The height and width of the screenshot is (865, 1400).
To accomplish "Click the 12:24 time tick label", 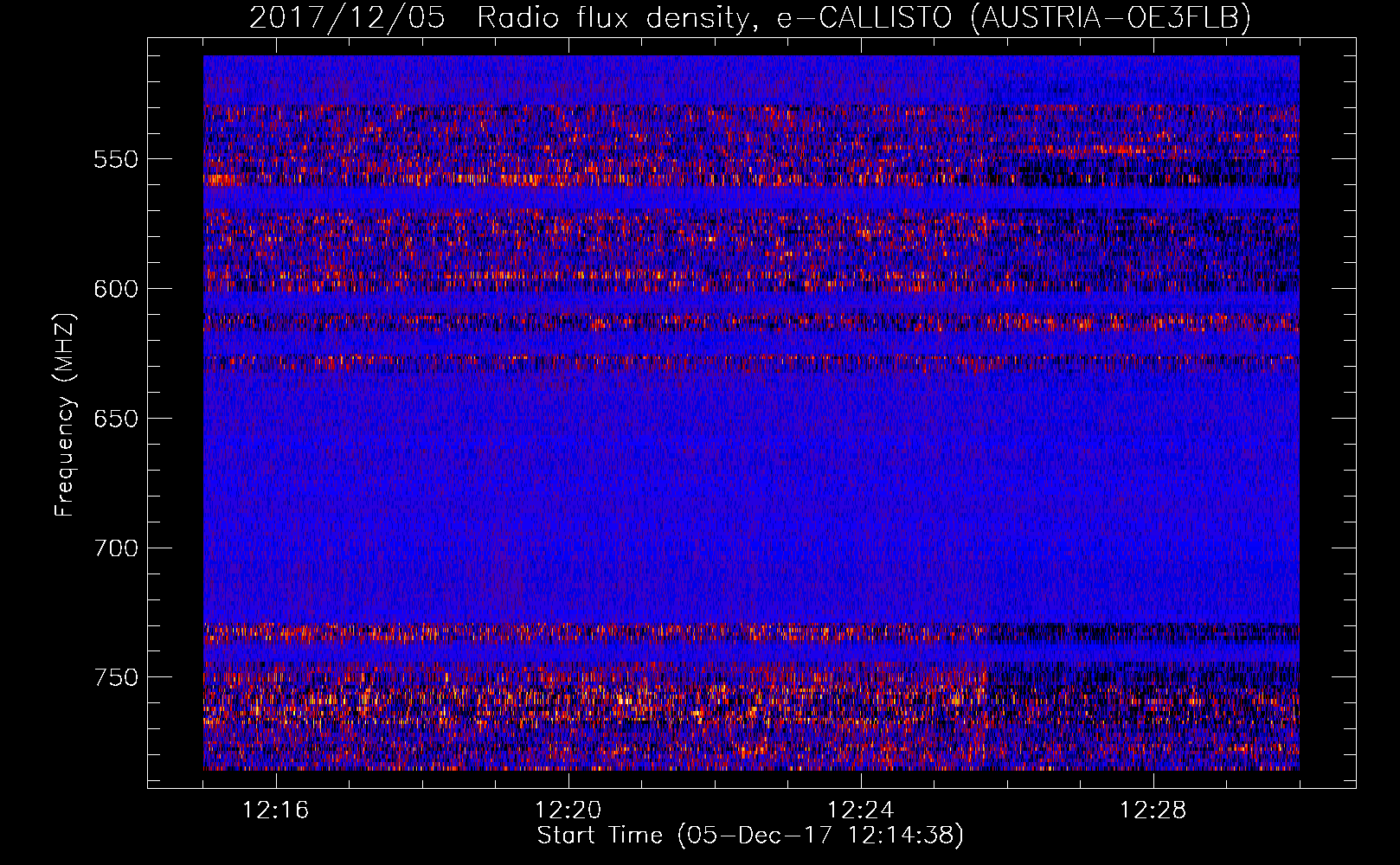I will 861,811.
